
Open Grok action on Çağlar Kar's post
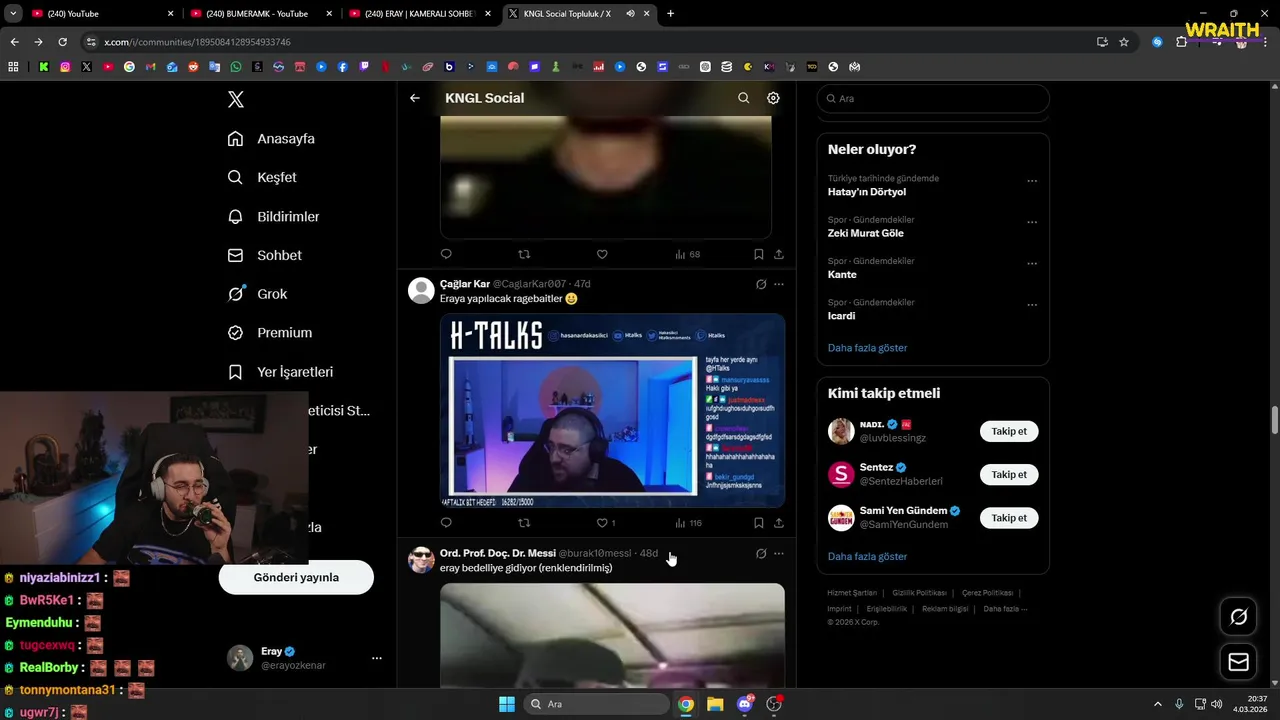(761, 284)
